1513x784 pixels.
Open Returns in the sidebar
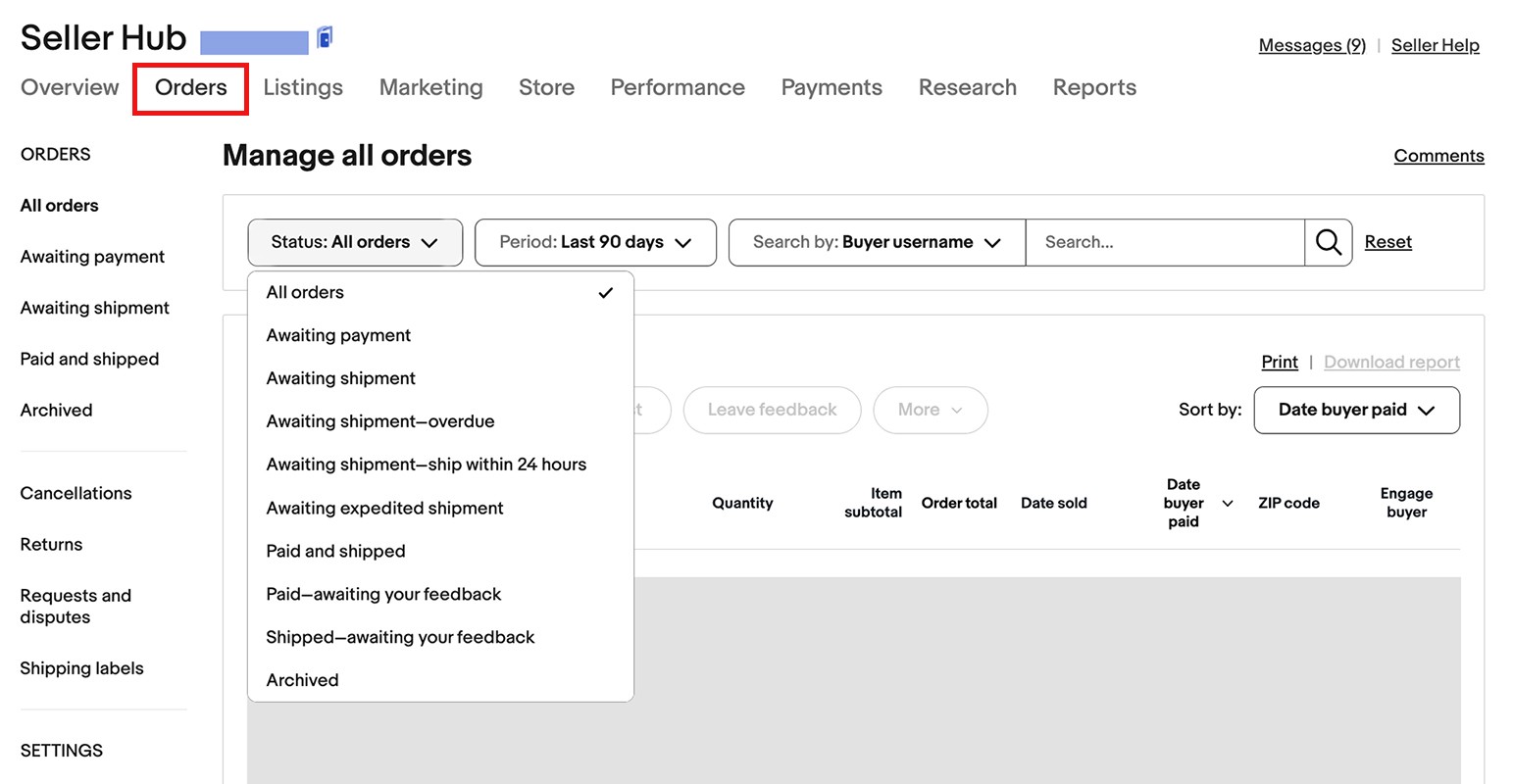point(51,544)
